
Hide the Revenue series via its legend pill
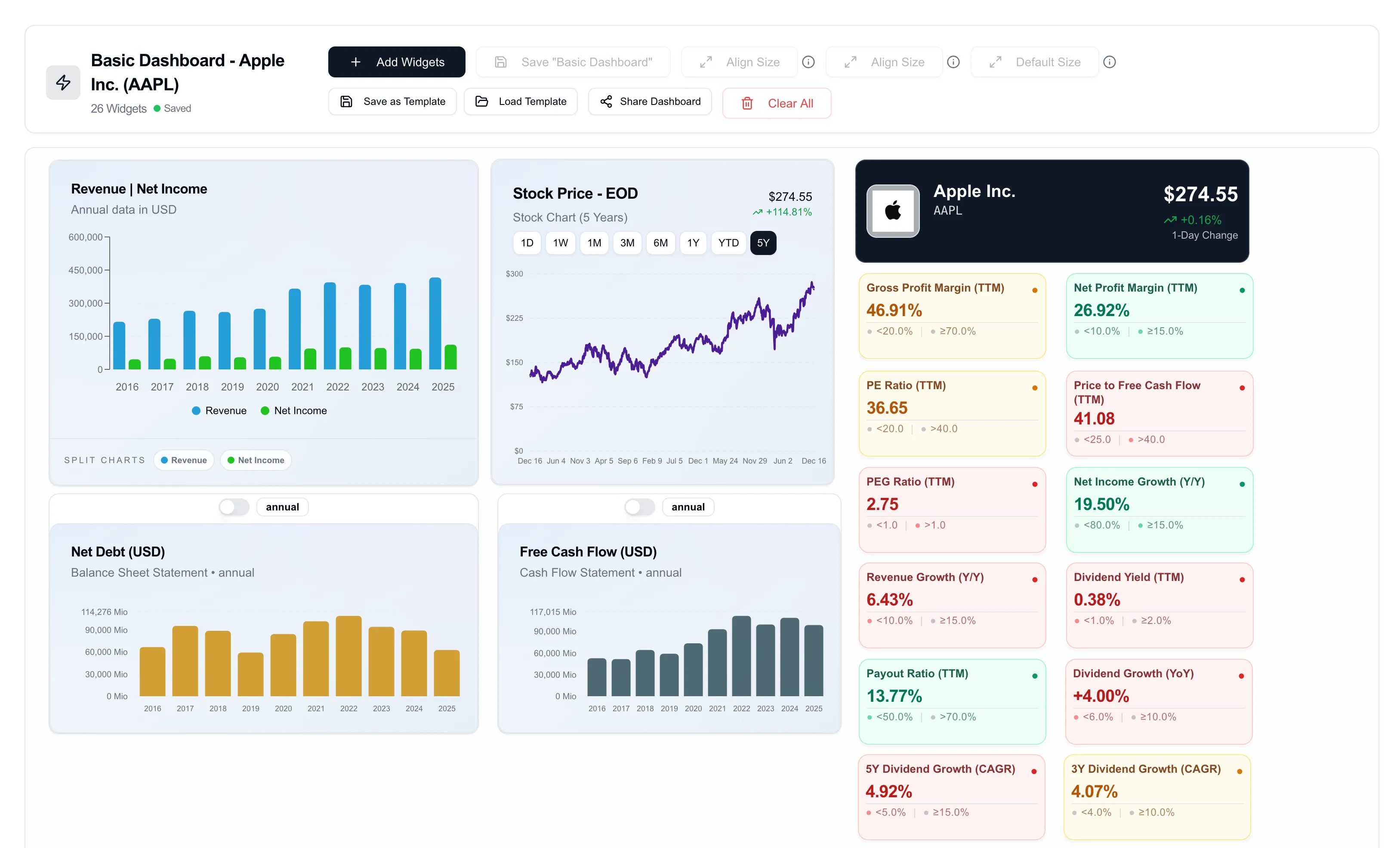tap(184, 460)
